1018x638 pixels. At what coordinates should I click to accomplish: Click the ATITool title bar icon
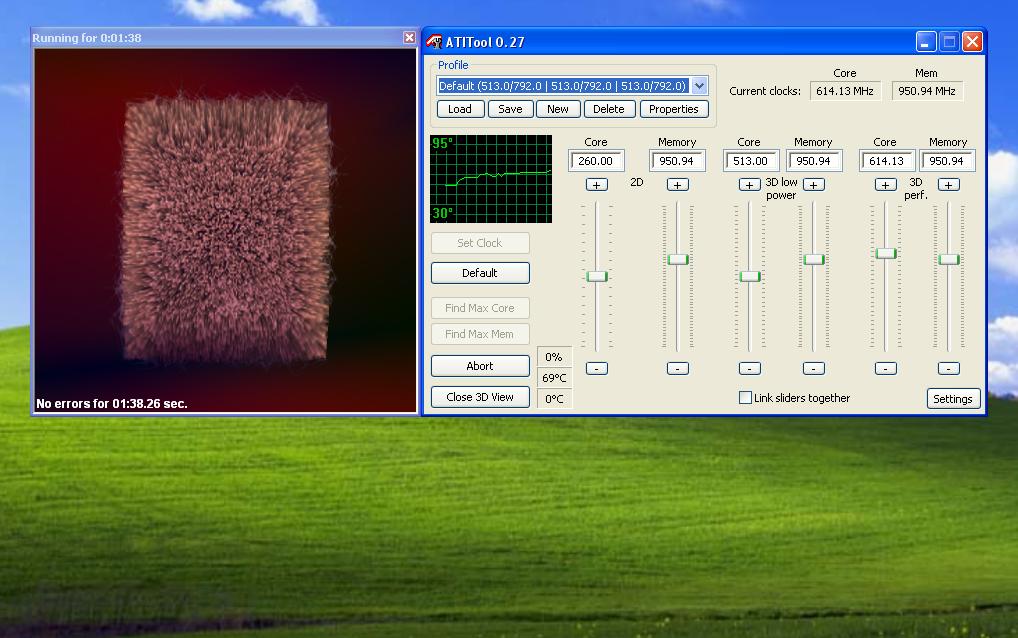pos(434,42)
